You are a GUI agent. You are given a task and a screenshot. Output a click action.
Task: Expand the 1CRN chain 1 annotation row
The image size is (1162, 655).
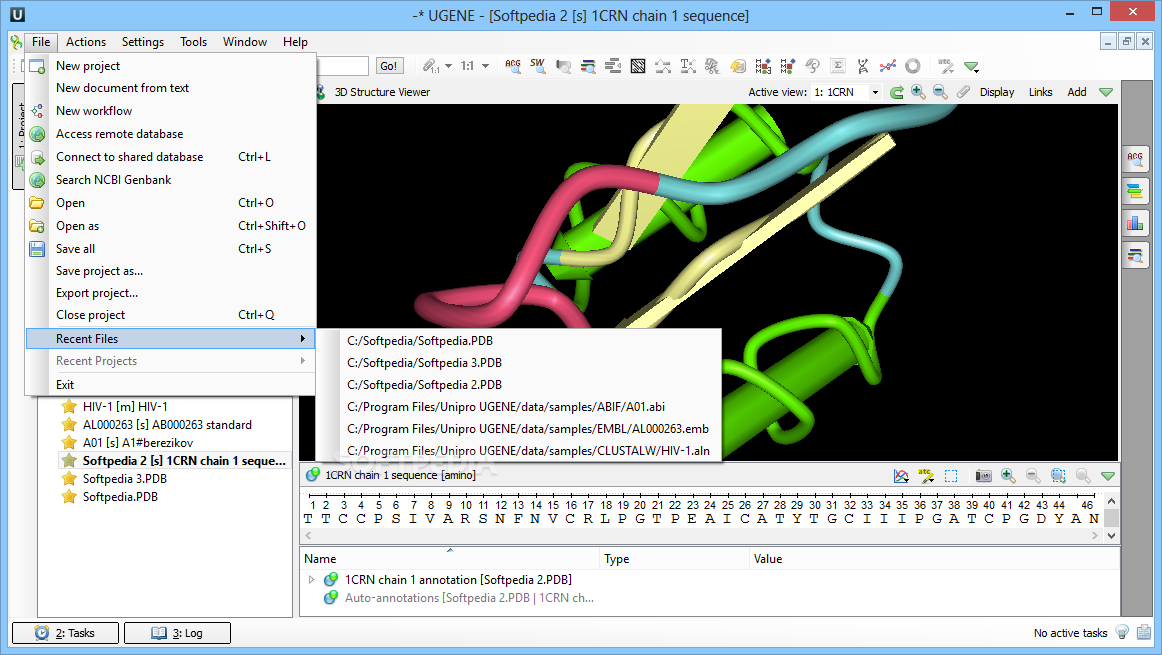[311, 579]
